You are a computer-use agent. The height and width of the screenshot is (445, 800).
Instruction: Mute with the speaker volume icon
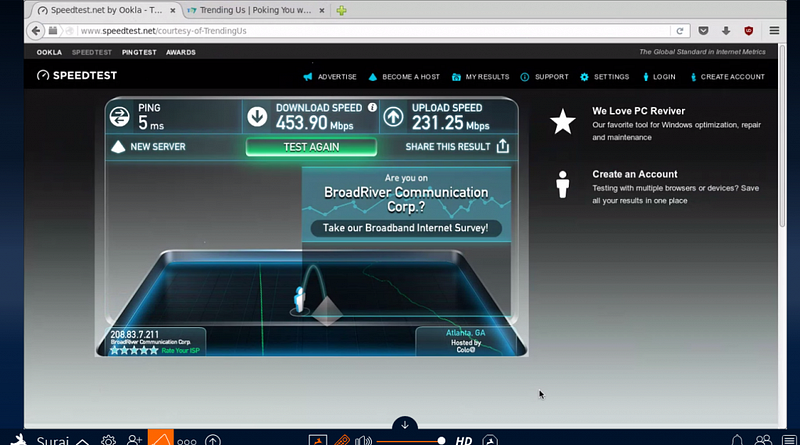coord(363,440)
